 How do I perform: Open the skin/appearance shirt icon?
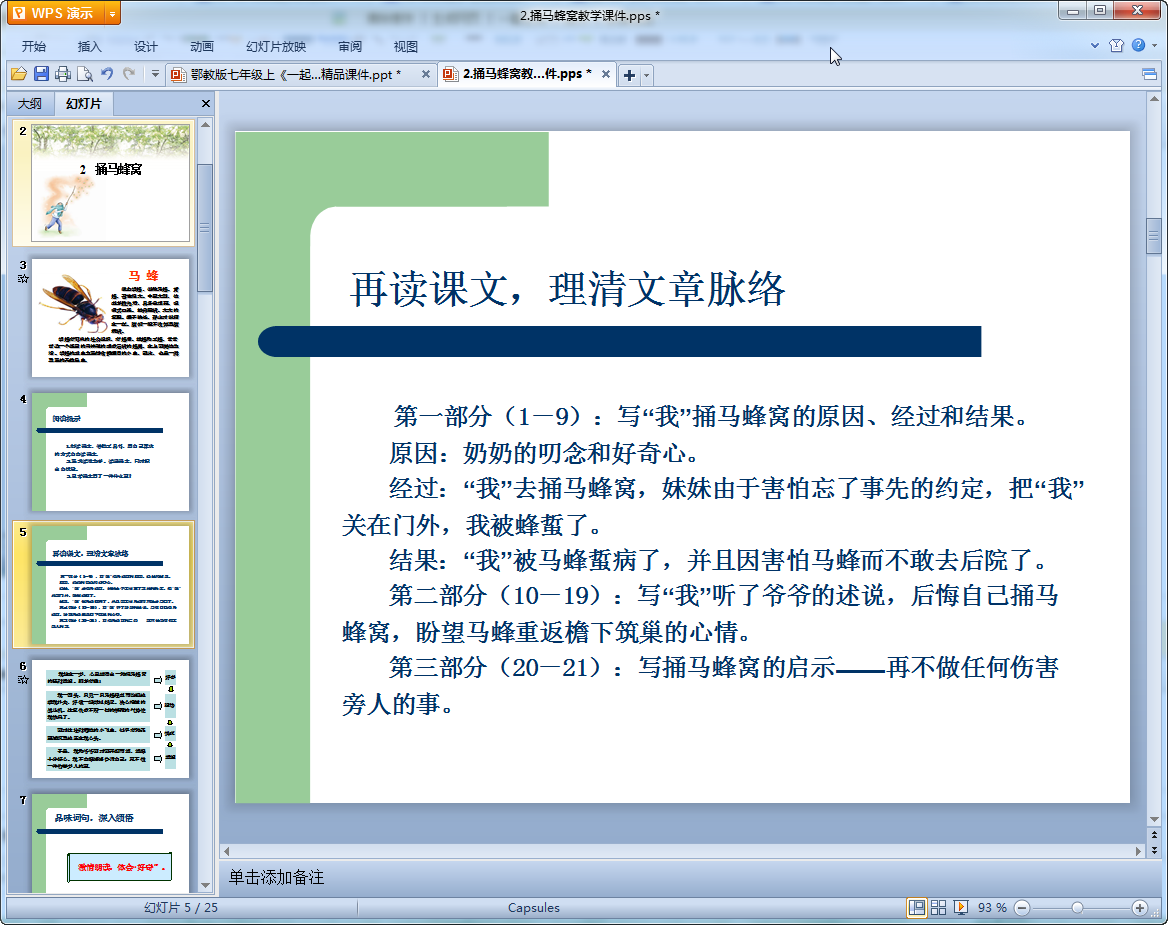[x=1116, y=45]
